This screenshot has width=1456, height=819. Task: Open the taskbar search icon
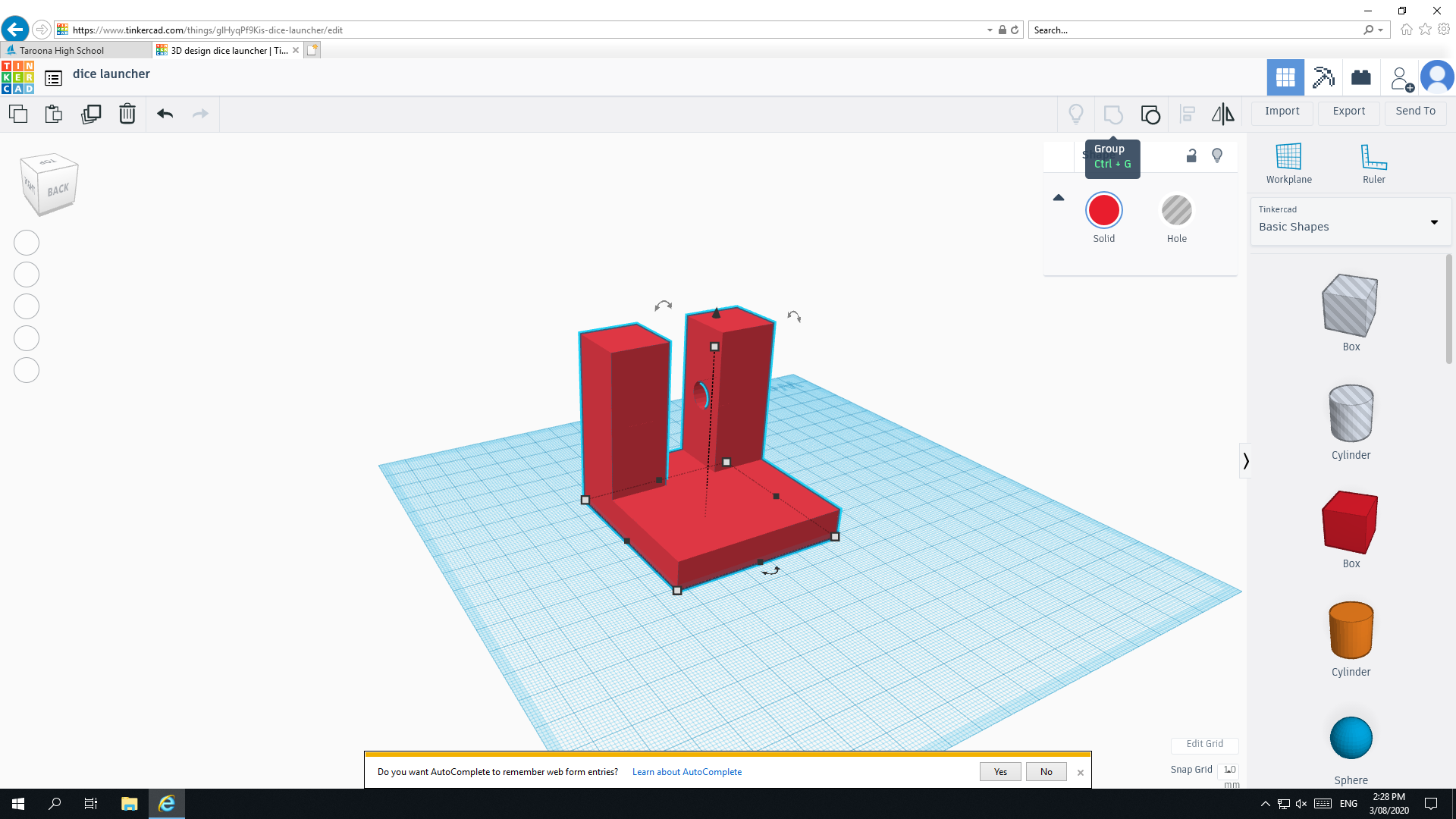55,804
